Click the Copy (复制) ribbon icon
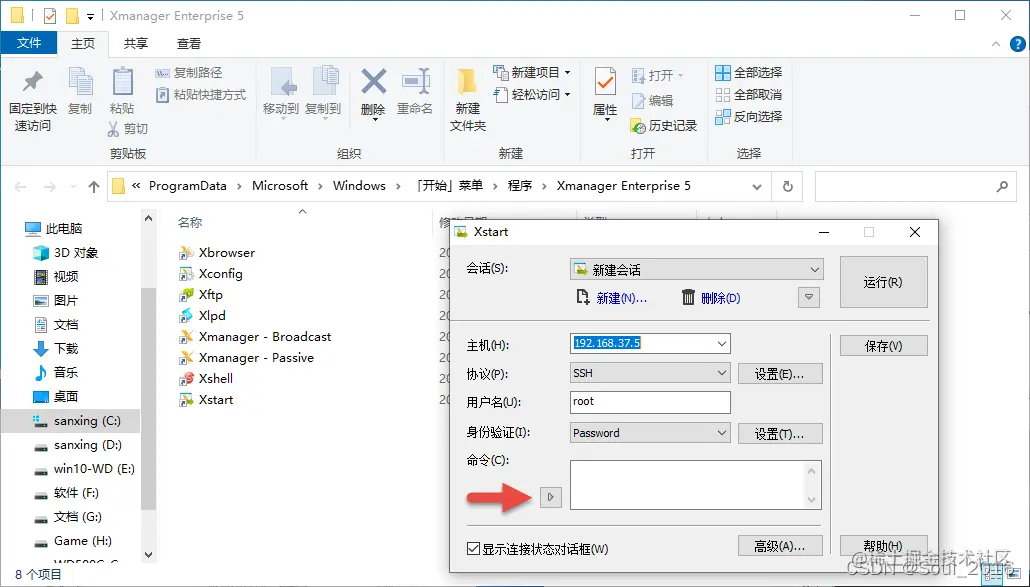1030x587 pixels. (80, 83)
